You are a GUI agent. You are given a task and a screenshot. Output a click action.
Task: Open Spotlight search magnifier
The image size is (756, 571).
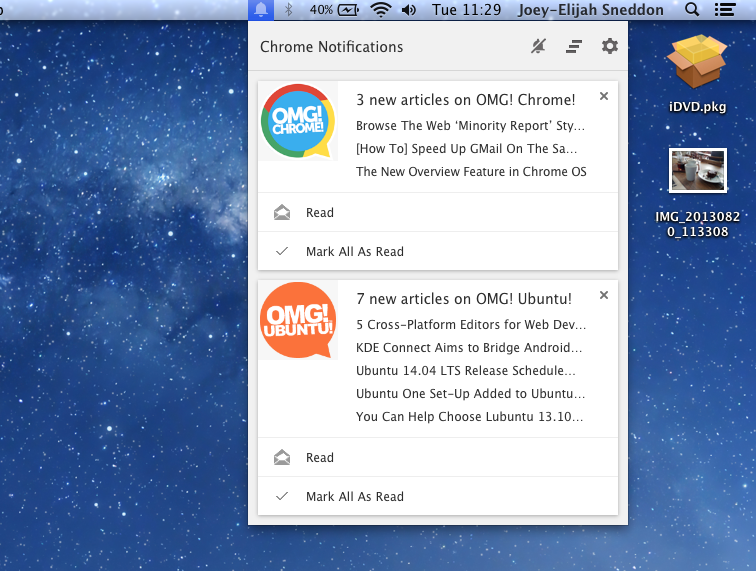pos(692,10)
